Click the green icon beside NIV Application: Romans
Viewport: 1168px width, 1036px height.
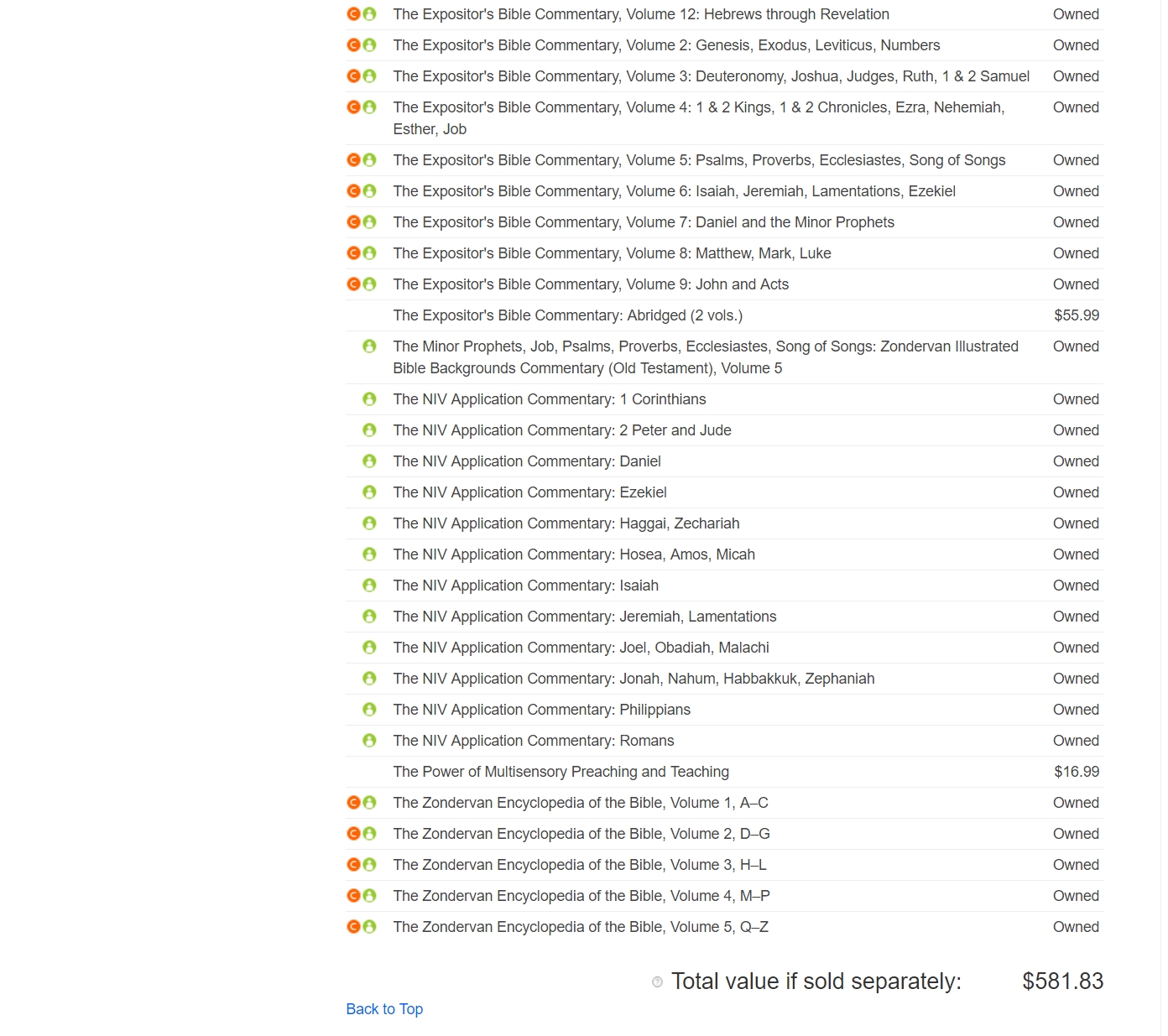369,741
